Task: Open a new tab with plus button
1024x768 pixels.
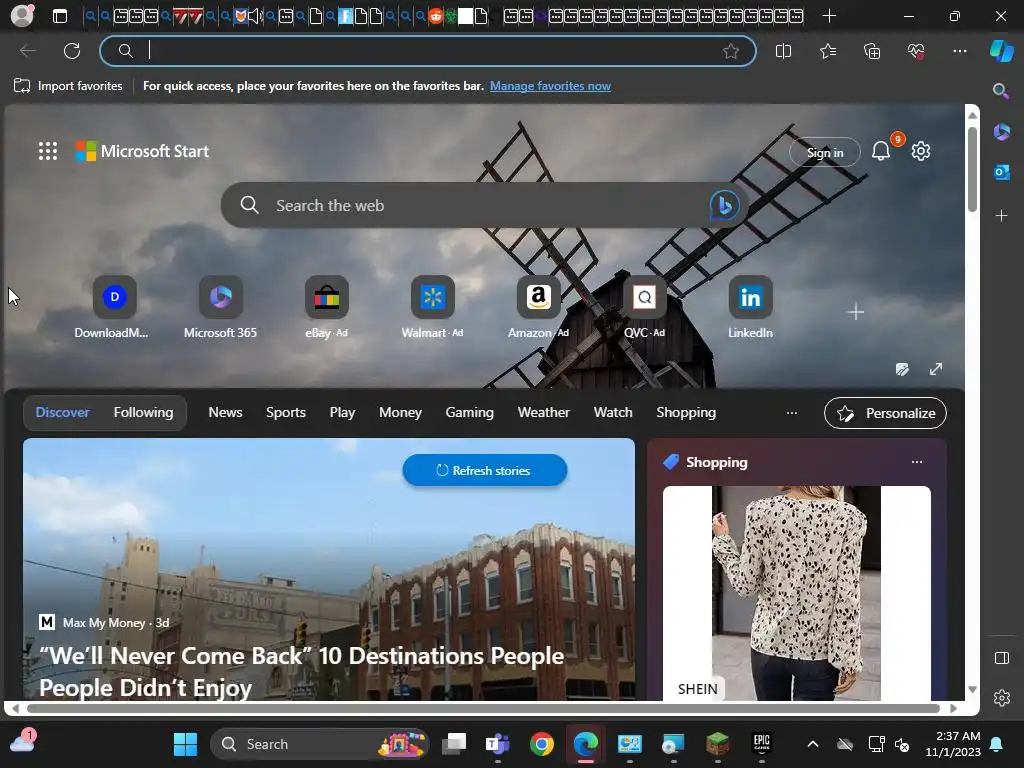Action: click(x=829, y=16)
